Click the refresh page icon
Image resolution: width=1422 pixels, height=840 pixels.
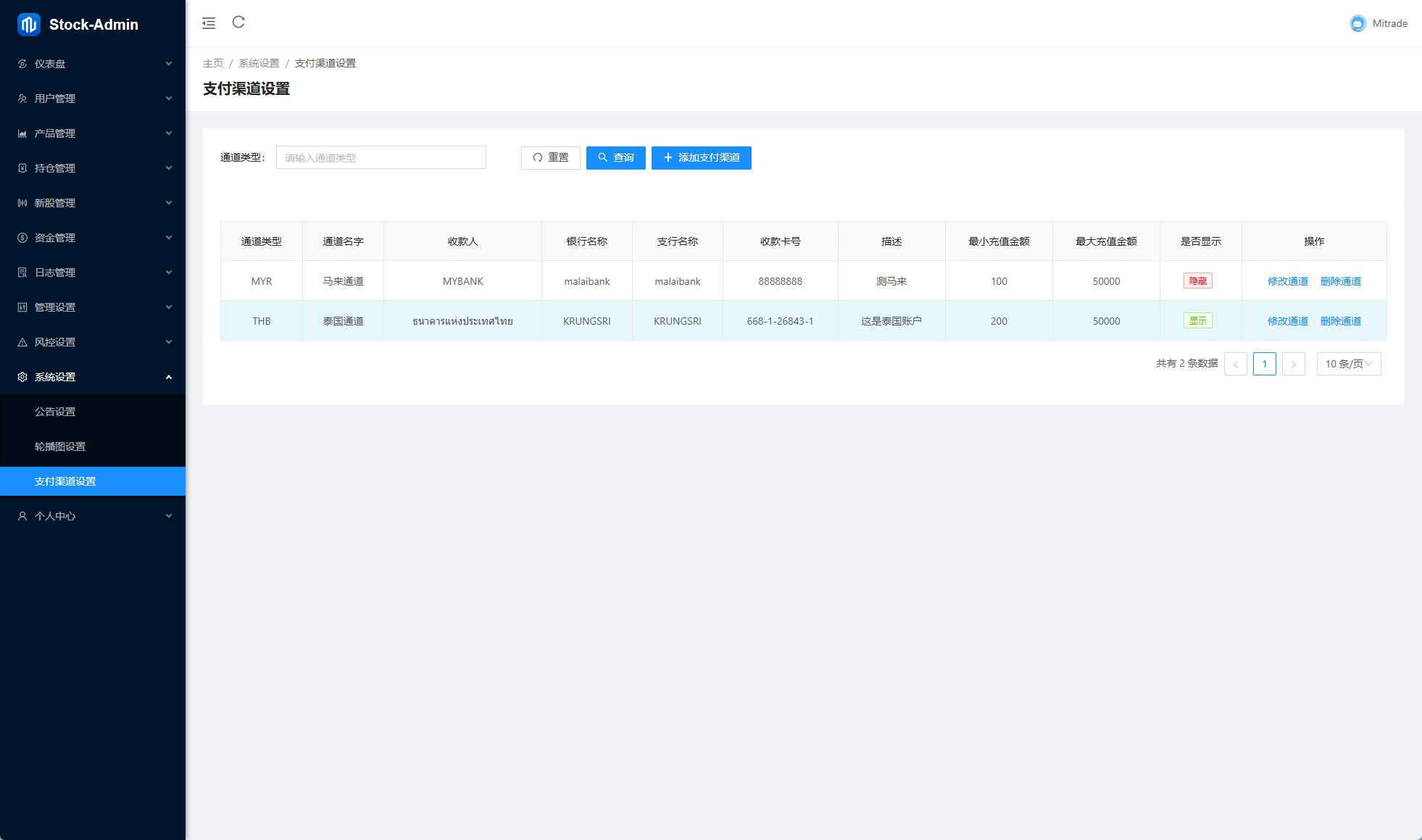[x=238, y=22]
